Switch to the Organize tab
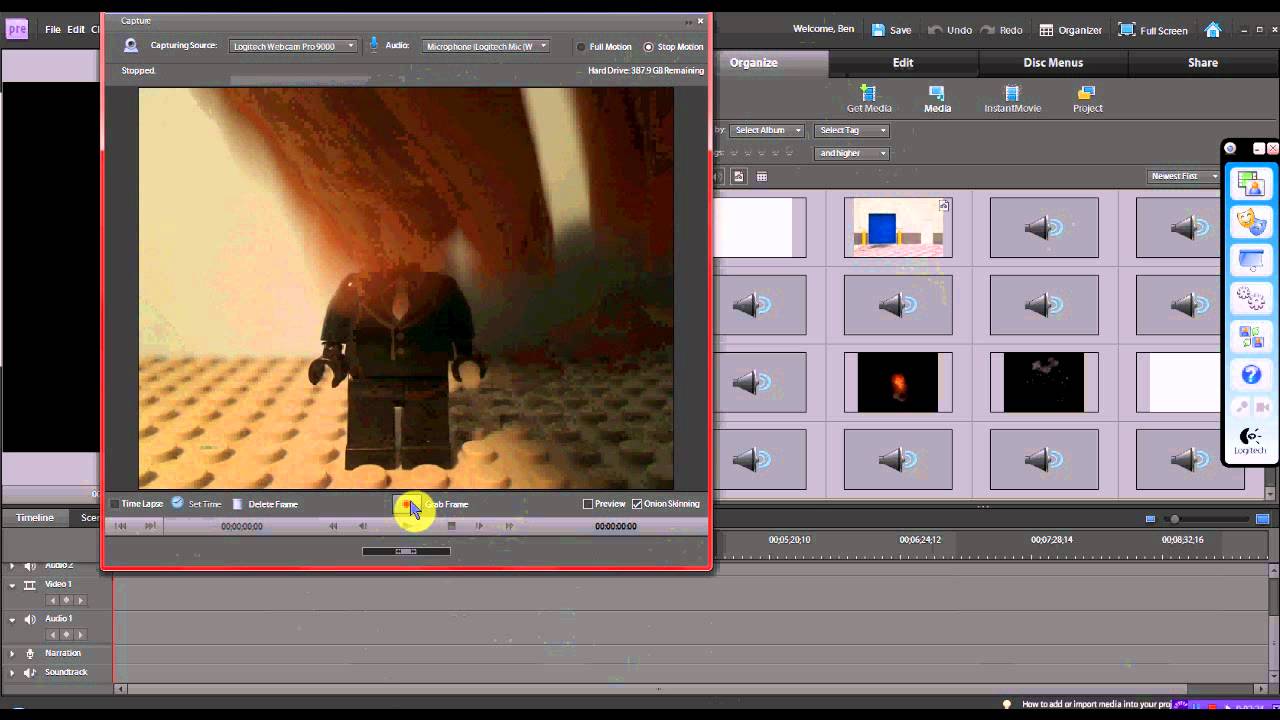 tap(754, 62)
